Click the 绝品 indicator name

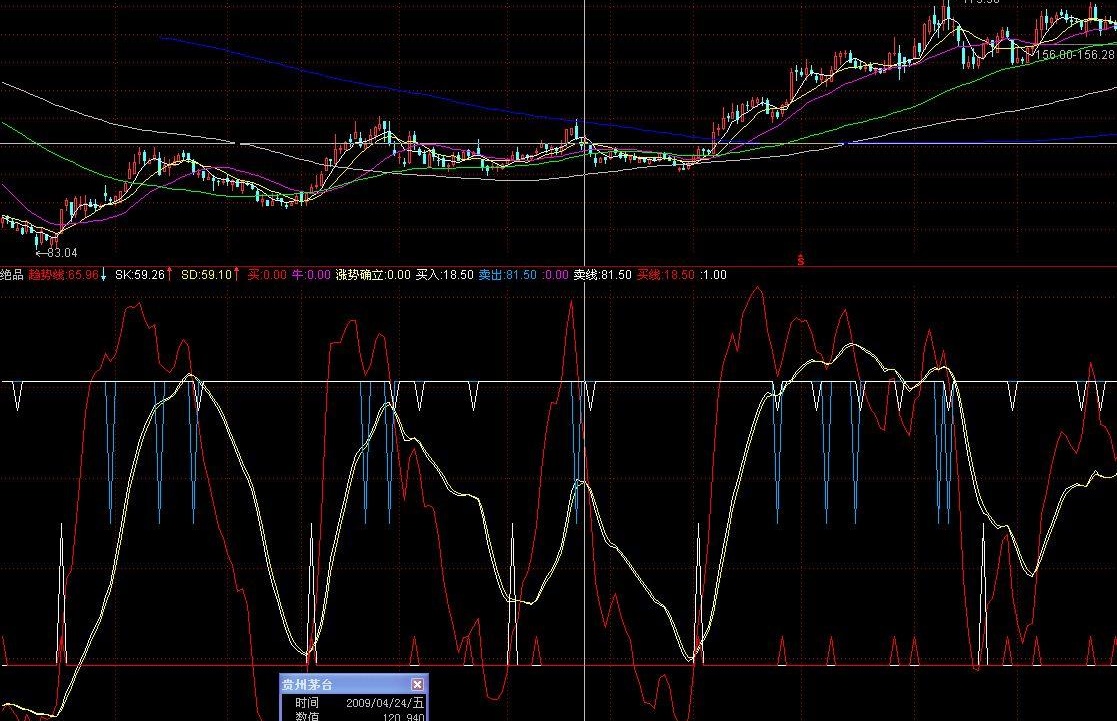coord(11,275)
